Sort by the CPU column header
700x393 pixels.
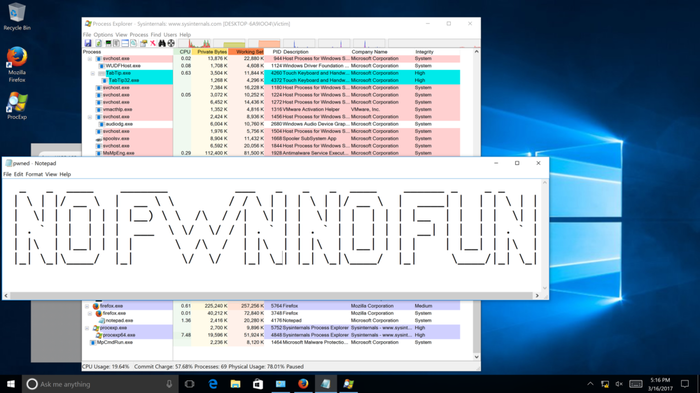[x=183, y=52]
